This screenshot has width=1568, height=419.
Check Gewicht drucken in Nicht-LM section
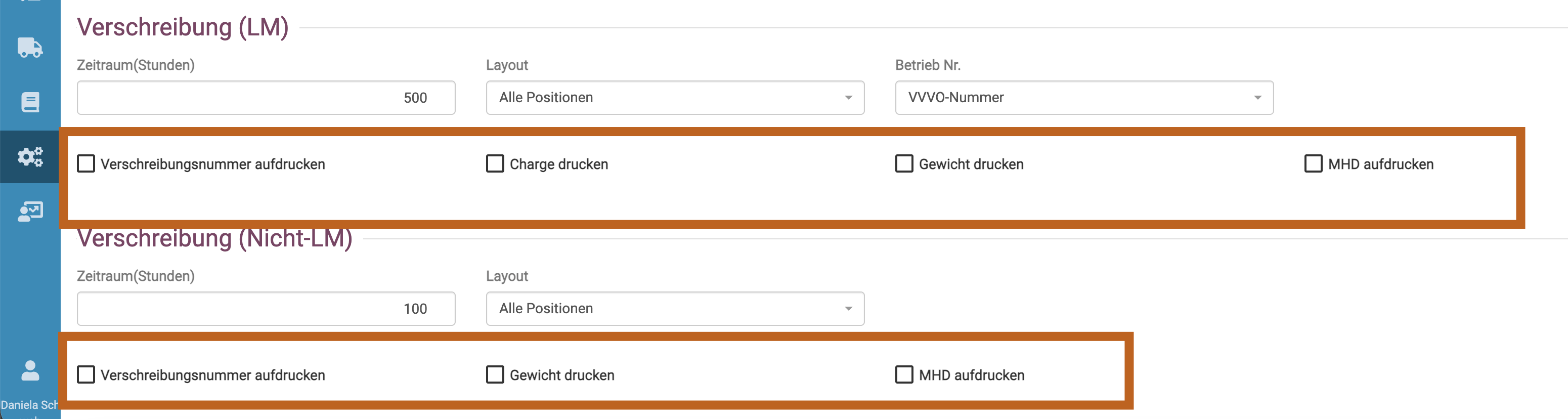point(495,374)
